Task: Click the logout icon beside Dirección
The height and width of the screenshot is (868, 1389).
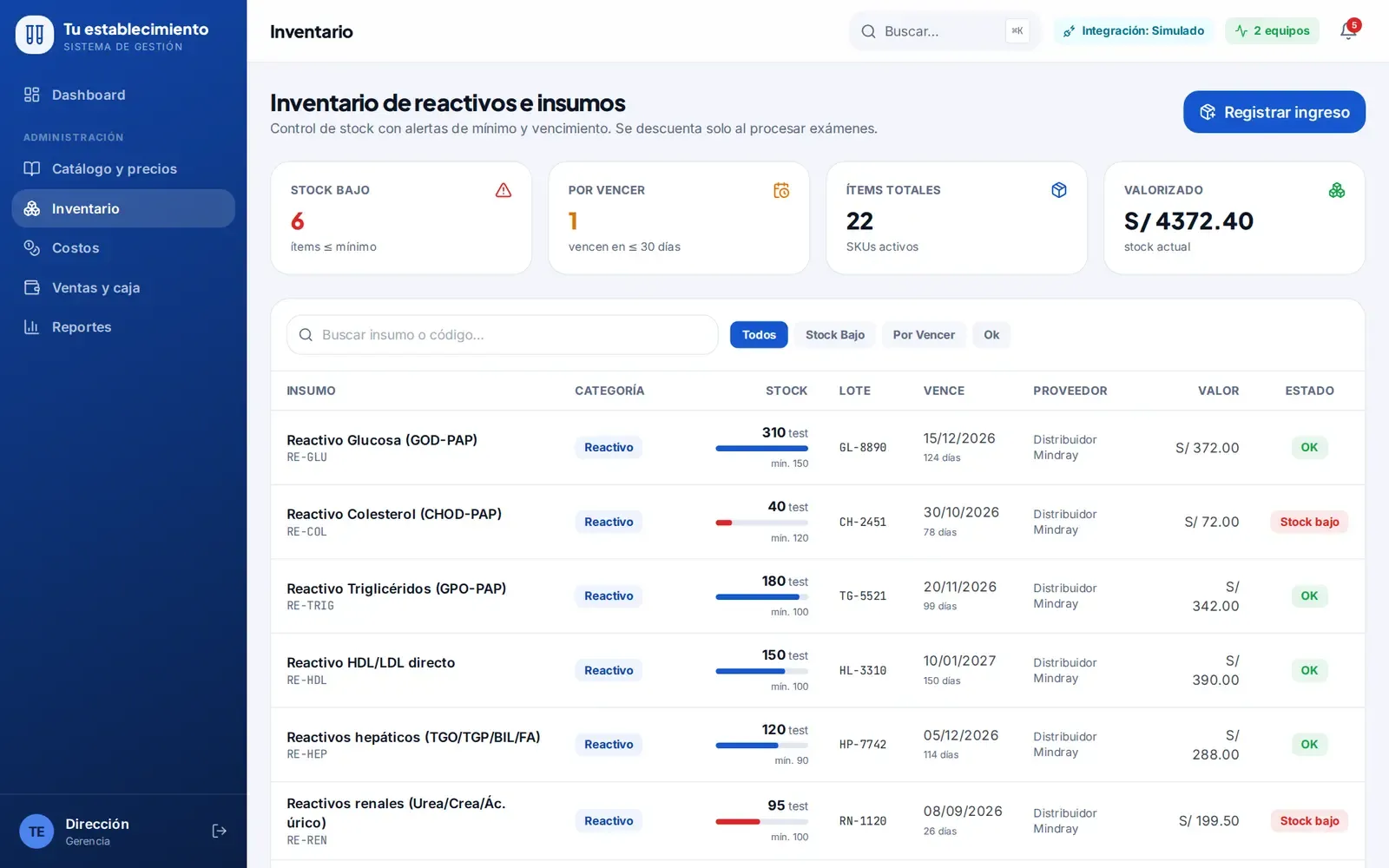Action: point(220,831)
